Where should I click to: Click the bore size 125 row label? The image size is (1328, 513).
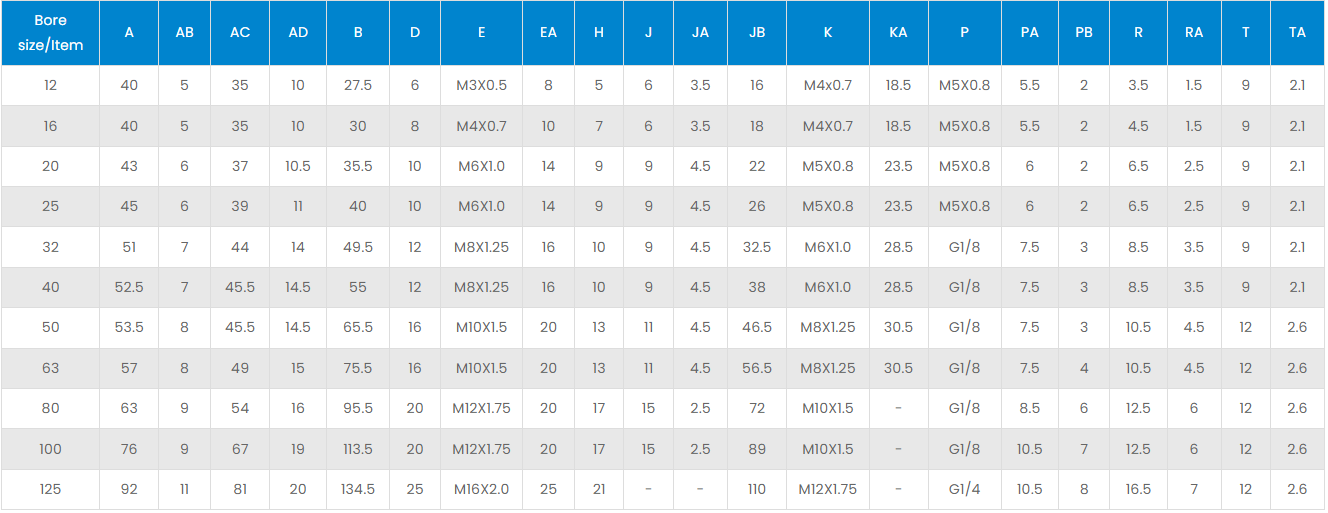click(50, 490)
